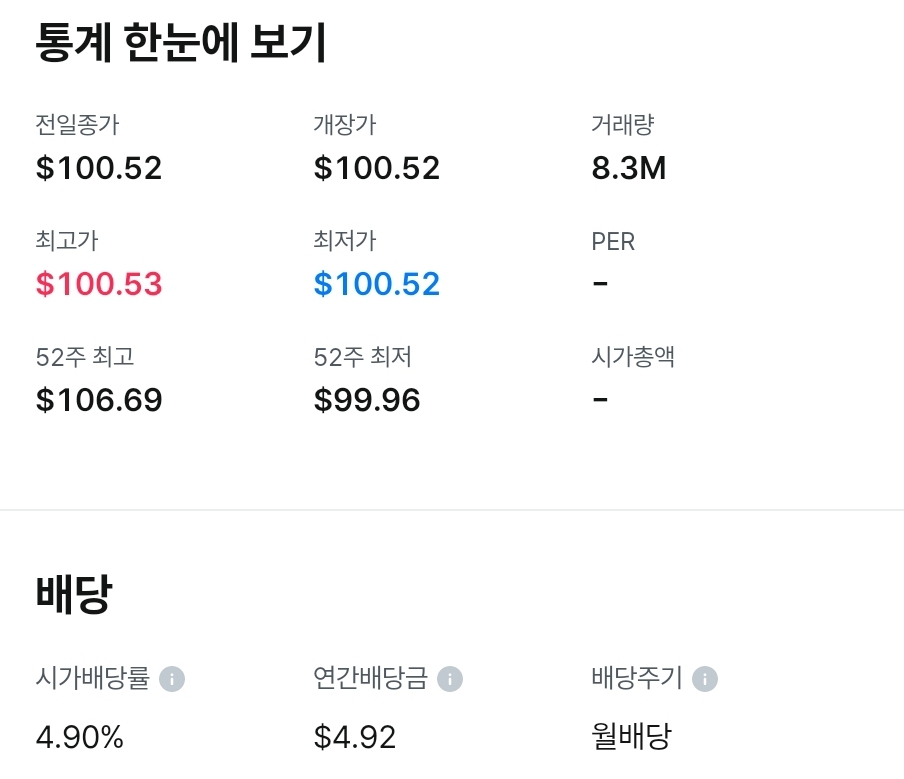Click info icon next to 배당주기
Image resolution: width=904 pixels, height=779 pixels.
point(705,679)
